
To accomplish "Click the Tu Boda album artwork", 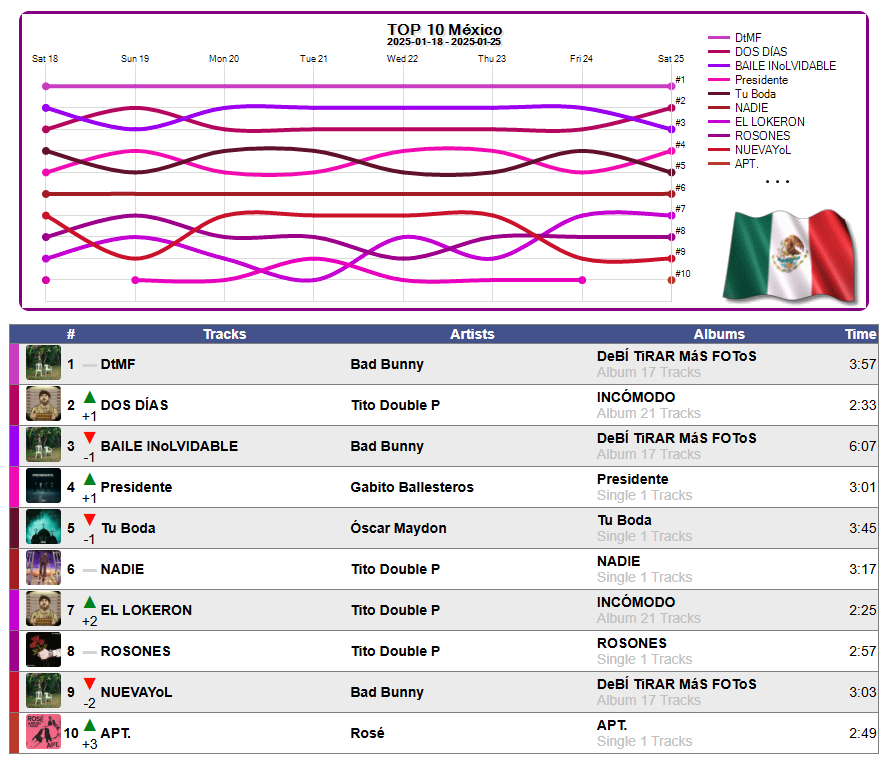I will (x=43, y=528).
